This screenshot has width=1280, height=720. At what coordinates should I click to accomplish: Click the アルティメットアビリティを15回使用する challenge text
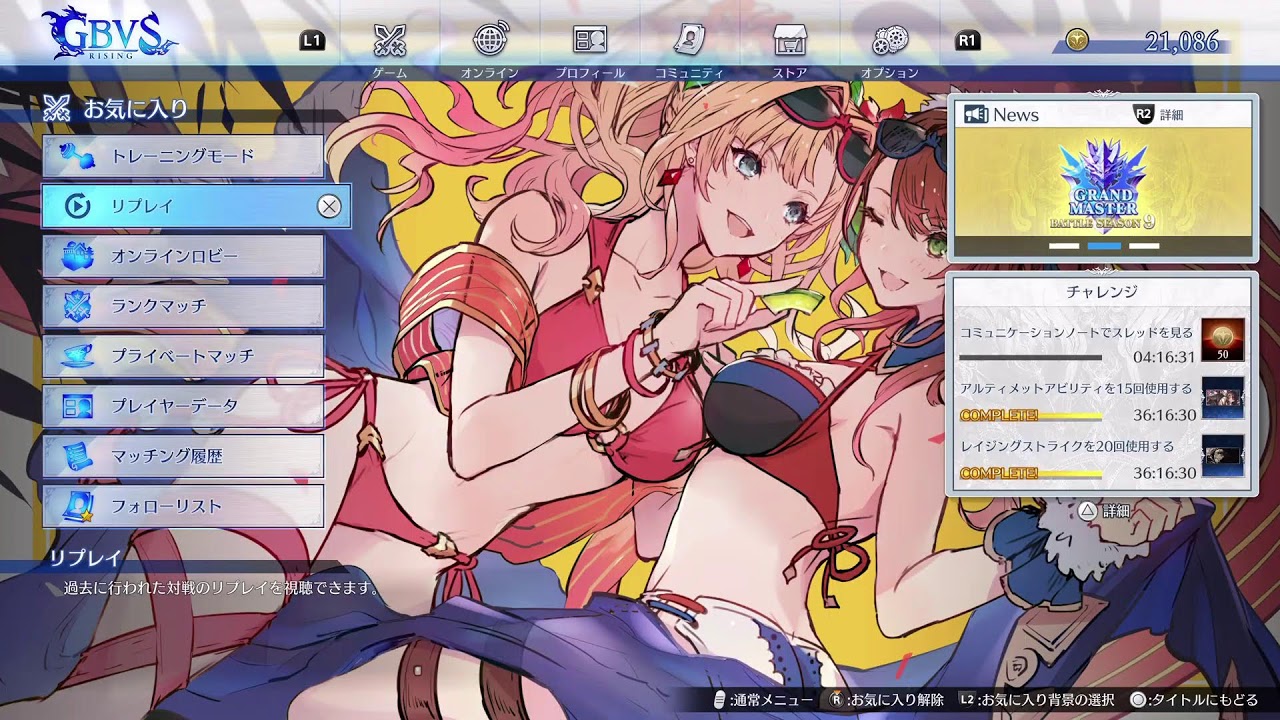pyautogui.click(x=1076, y=389)
